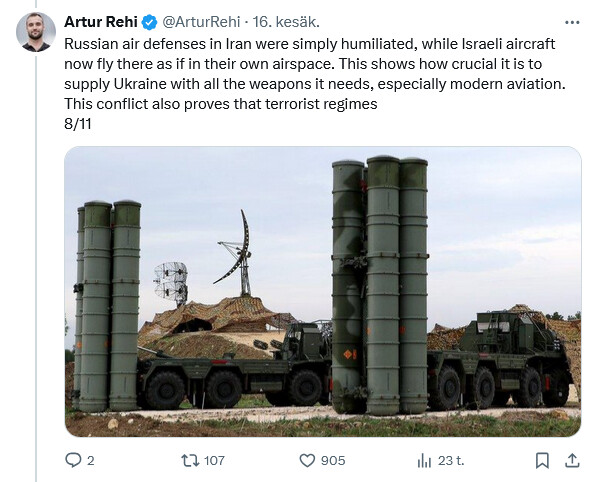Click the Artur Rehi display name
Screen dimensions: 598x482
pos(101,22)
